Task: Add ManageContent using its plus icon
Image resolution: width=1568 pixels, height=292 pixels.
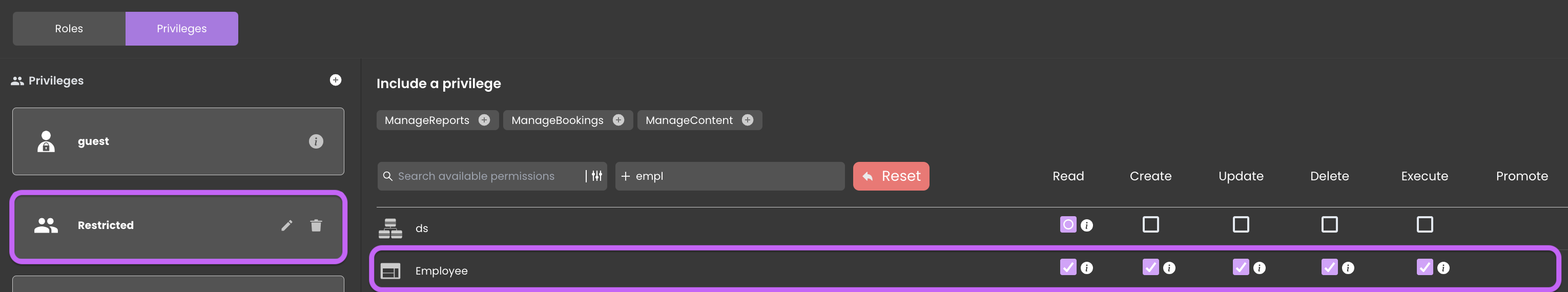Action: tap(748, 120)
